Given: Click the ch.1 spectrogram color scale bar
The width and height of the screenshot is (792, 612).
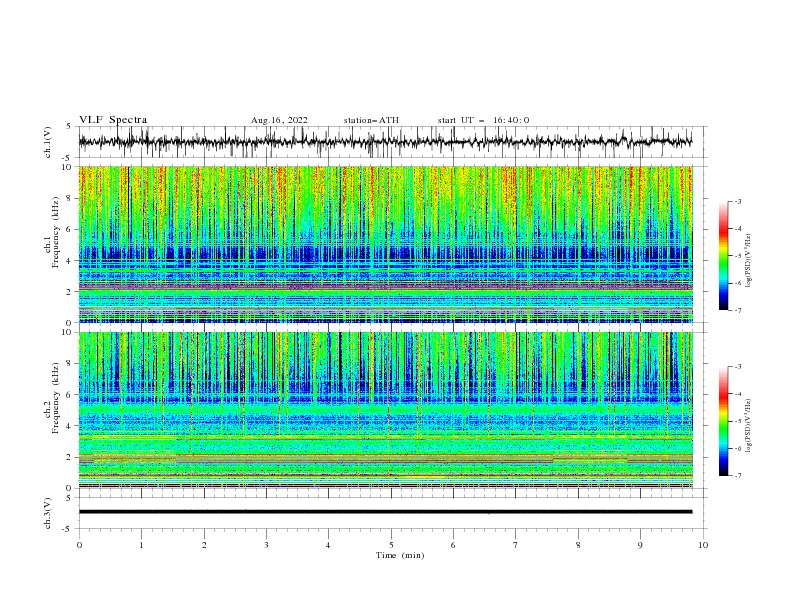Looking at the screenshot, I should click(723, 256).
